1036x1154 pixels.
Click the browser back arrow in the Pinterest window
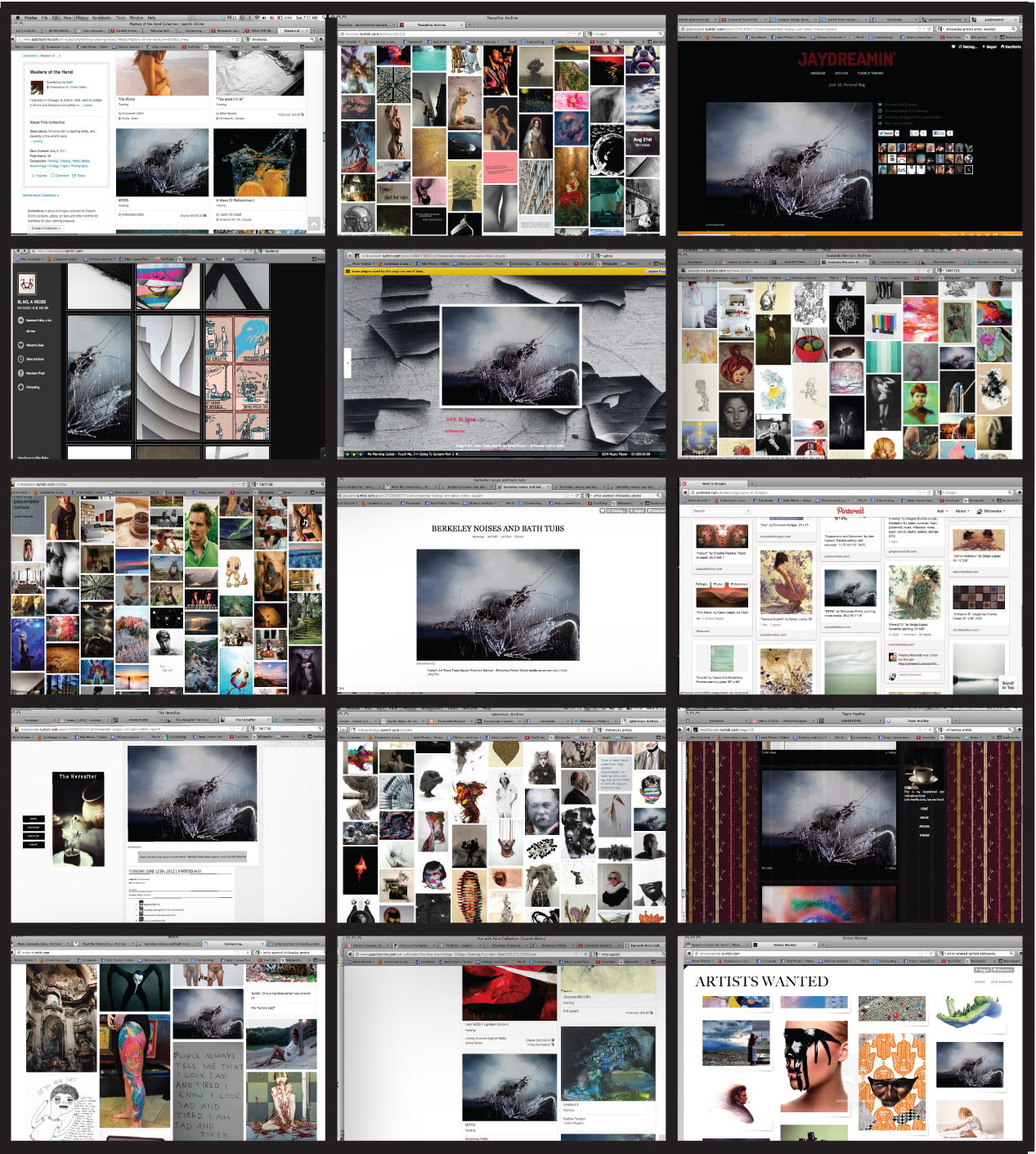click(x=684, y=492)
